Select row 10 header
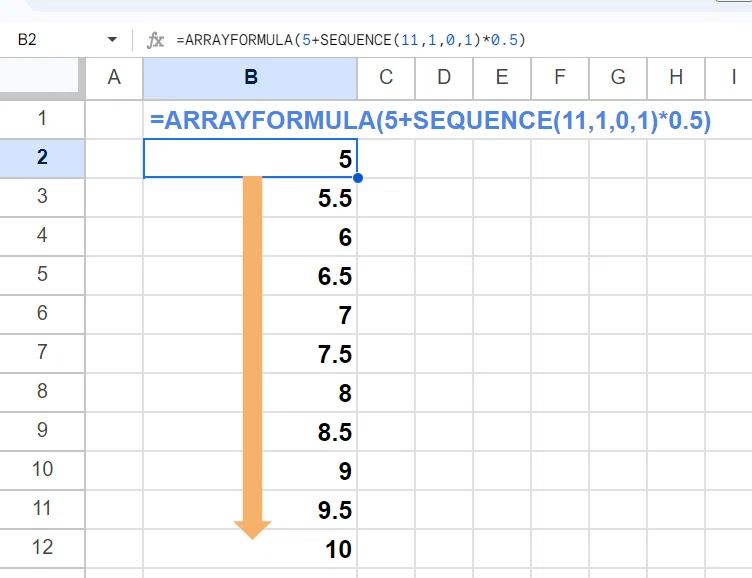752x578 pixels. tap(42, 470)
